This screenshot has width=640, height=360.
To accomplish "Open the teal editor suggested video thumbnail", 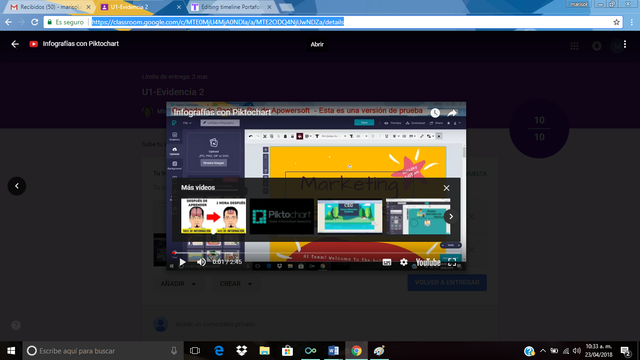I will click(418, 216).
